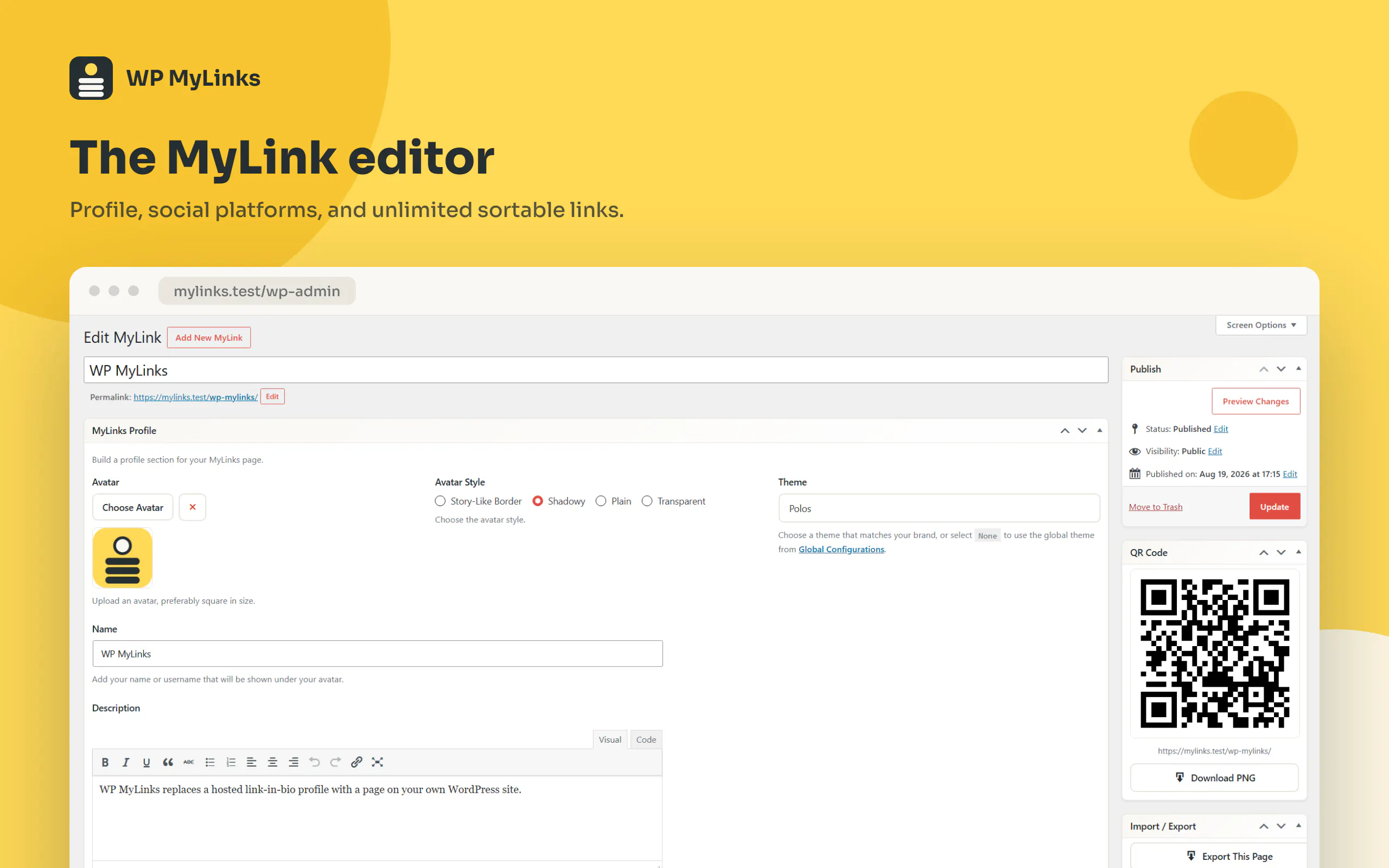
Task: Click download icon in Download PNG button
Action: (x=1180, y=777)
